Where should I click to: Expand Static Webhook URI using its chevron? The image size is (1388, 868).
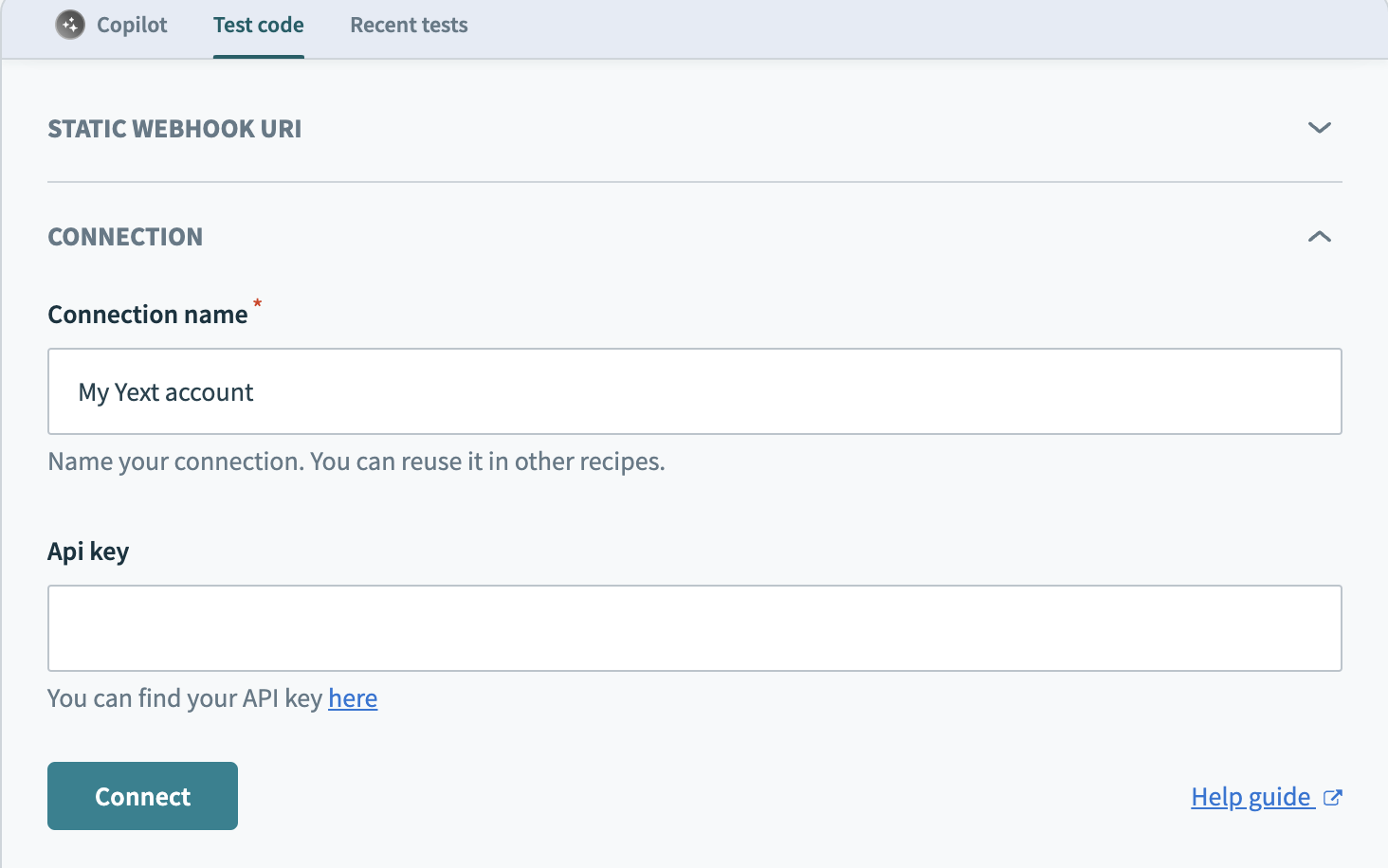click(1319, 128)
